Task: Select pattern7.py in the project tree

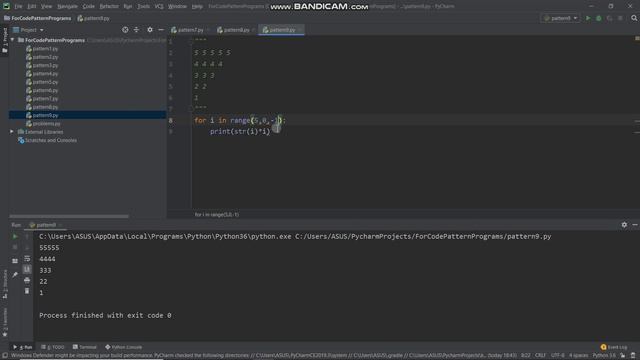Action: pyautogui.click(x=45, y=98)
